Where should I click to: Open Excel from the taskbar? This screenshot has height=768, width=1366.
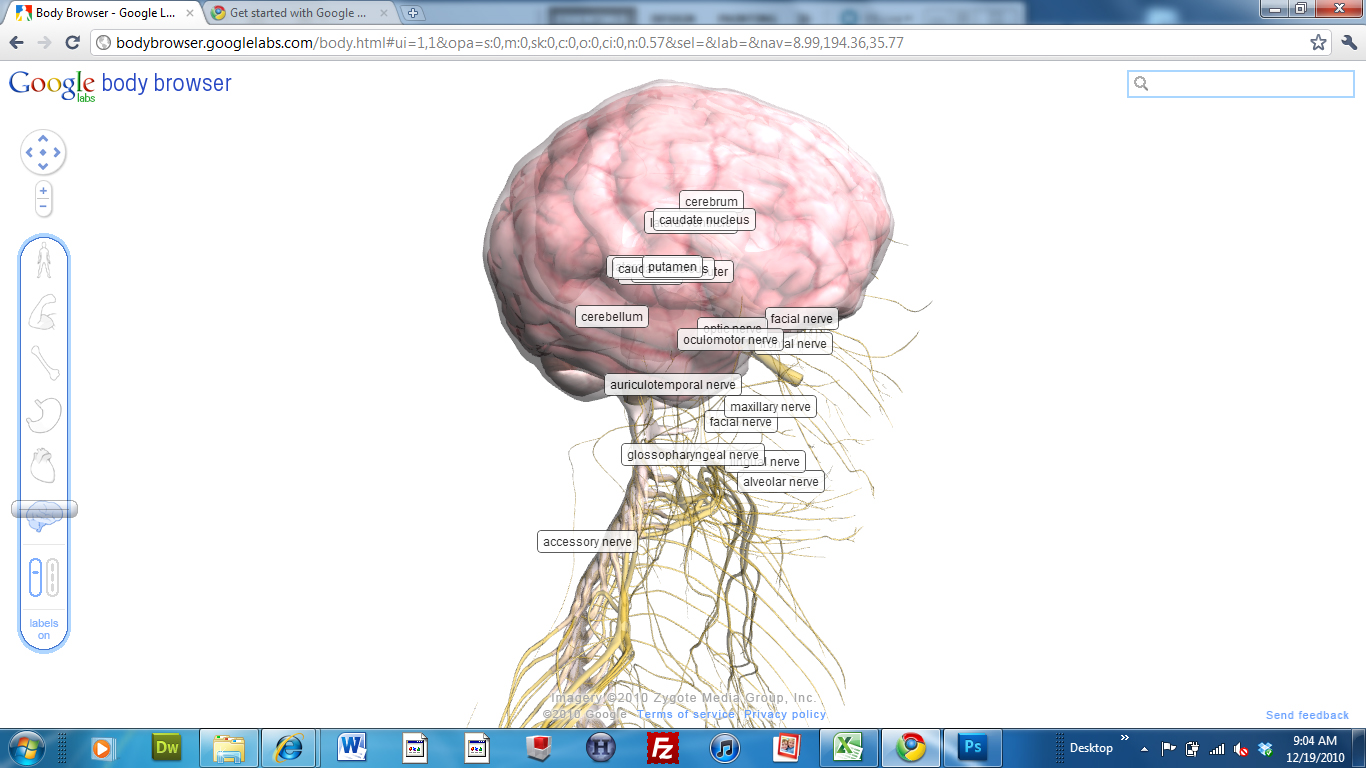pos(849,748)
